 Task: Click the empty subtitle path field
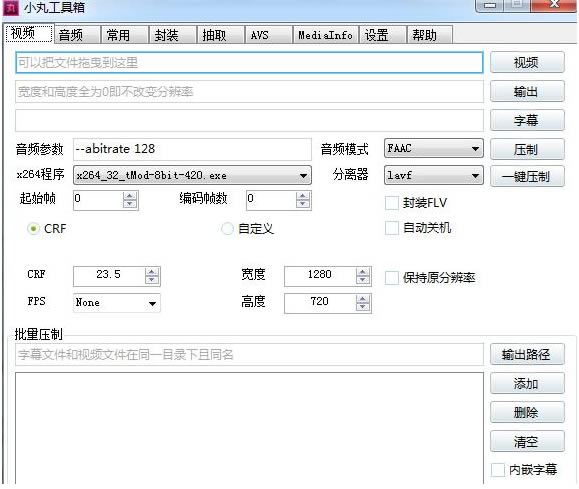[x=249, y=120]
